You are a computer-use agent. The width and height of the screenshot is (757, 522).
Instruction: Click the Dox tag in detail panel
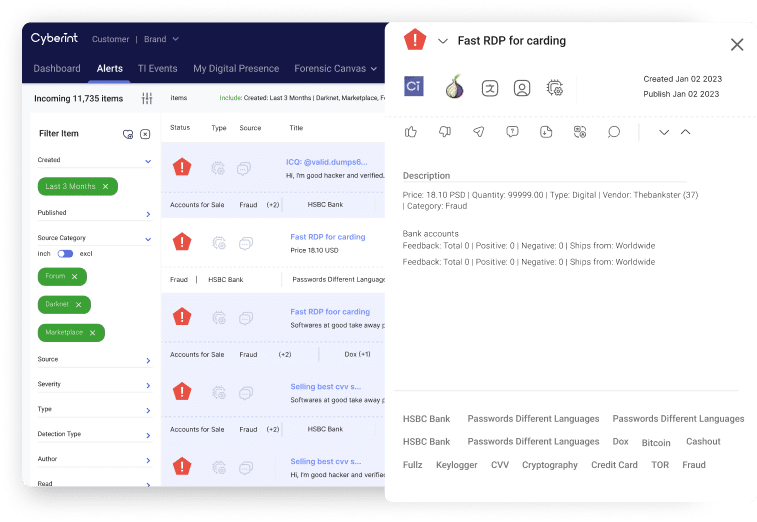620,441
